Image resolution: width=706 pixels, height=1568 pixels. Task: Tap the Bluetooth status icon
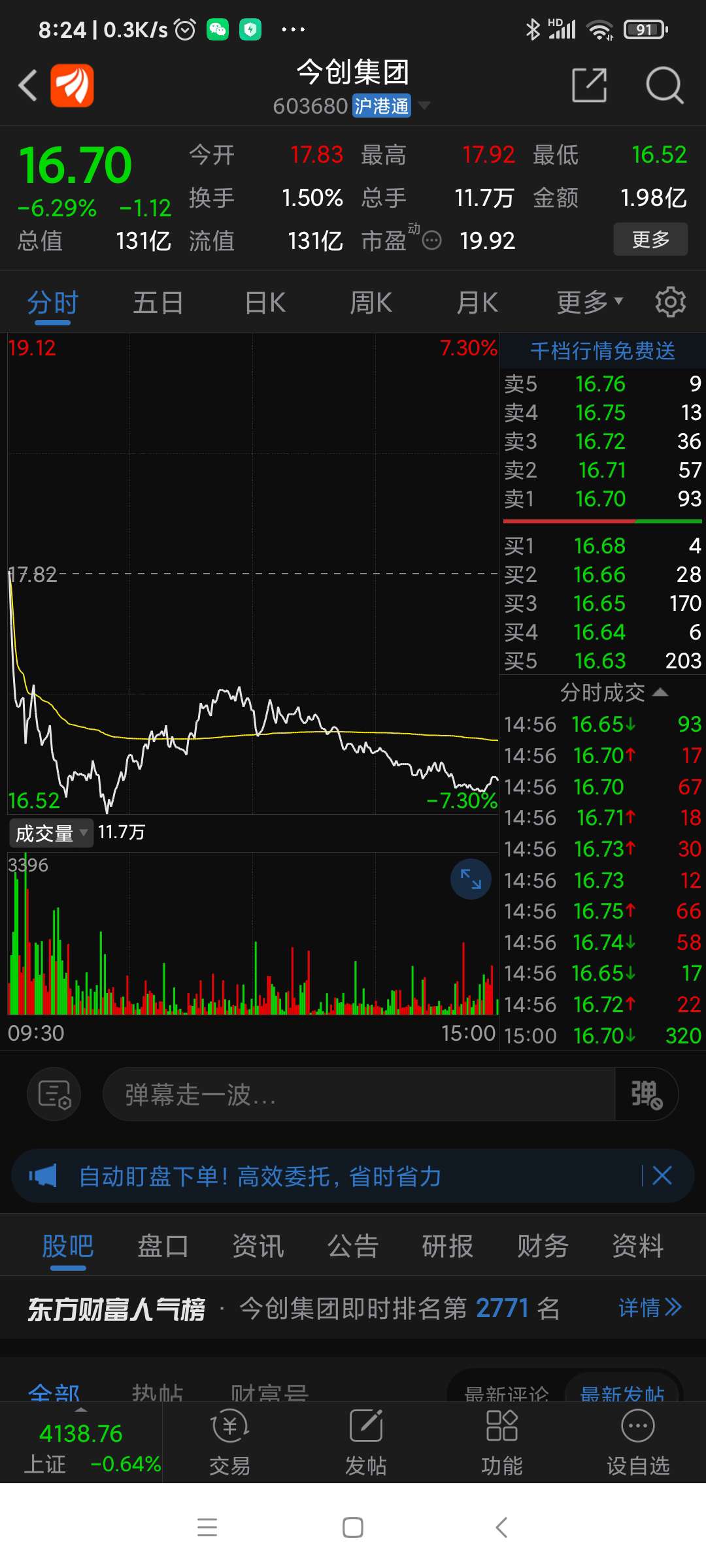point(533,29)
